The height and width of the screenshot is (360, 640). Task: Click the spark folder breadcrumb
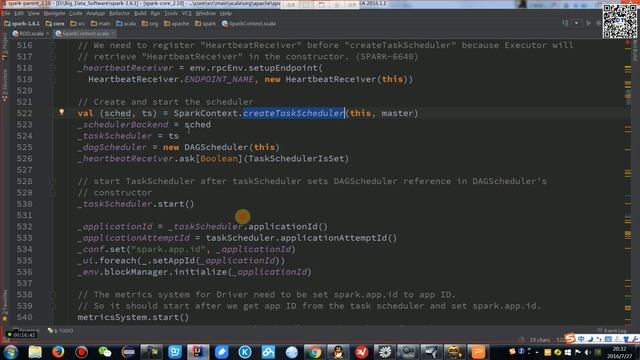(x=205, y=24)
